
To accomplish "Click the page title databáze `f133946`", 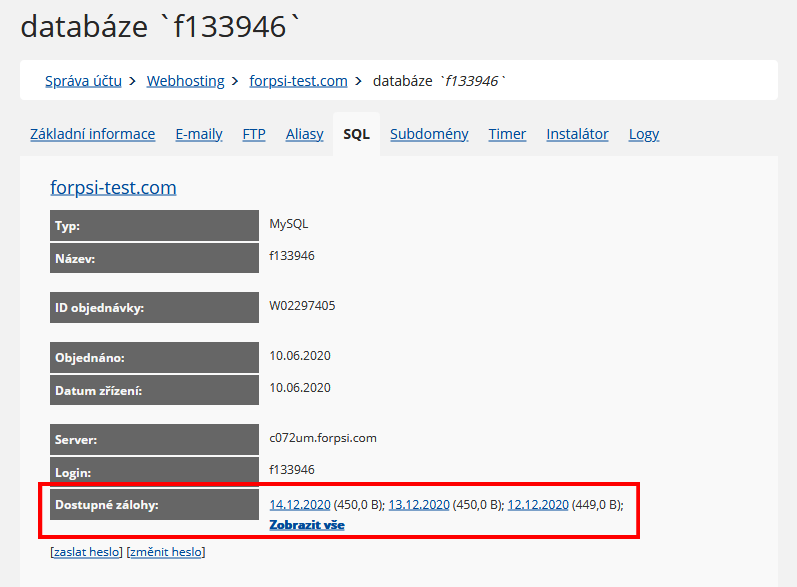I will click(x=160, y=26).
